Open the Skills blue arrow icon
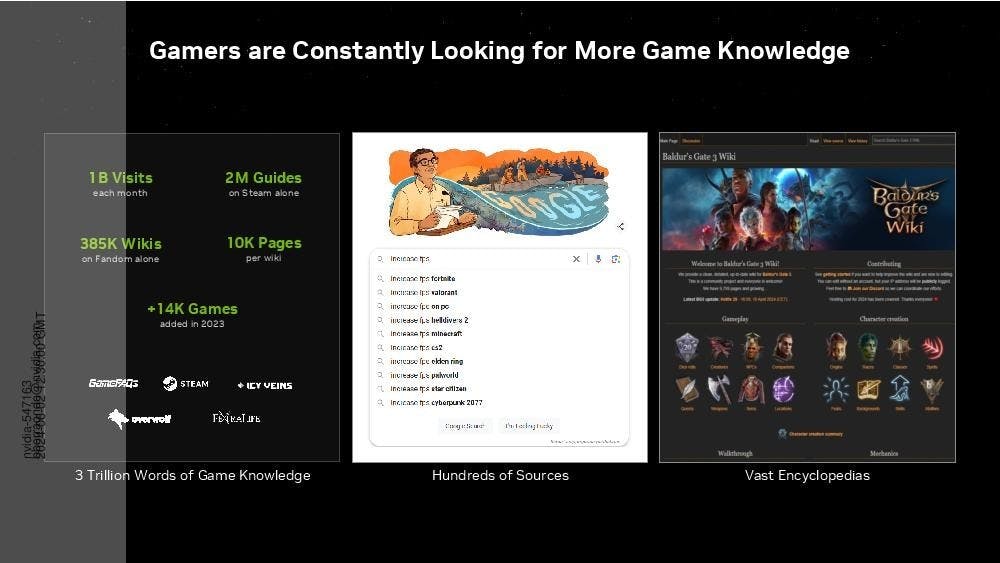 tap(900, 389)
